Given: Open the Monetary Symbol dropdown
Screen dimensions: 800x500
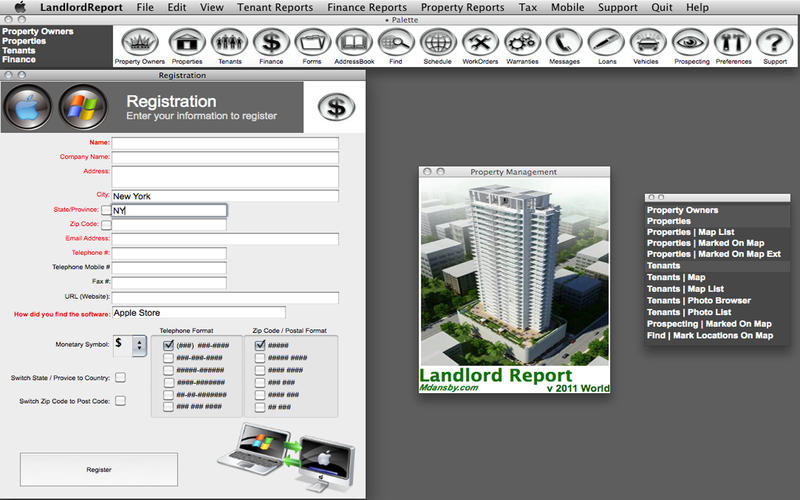Looking at the screenshot, I should [138, 344].
